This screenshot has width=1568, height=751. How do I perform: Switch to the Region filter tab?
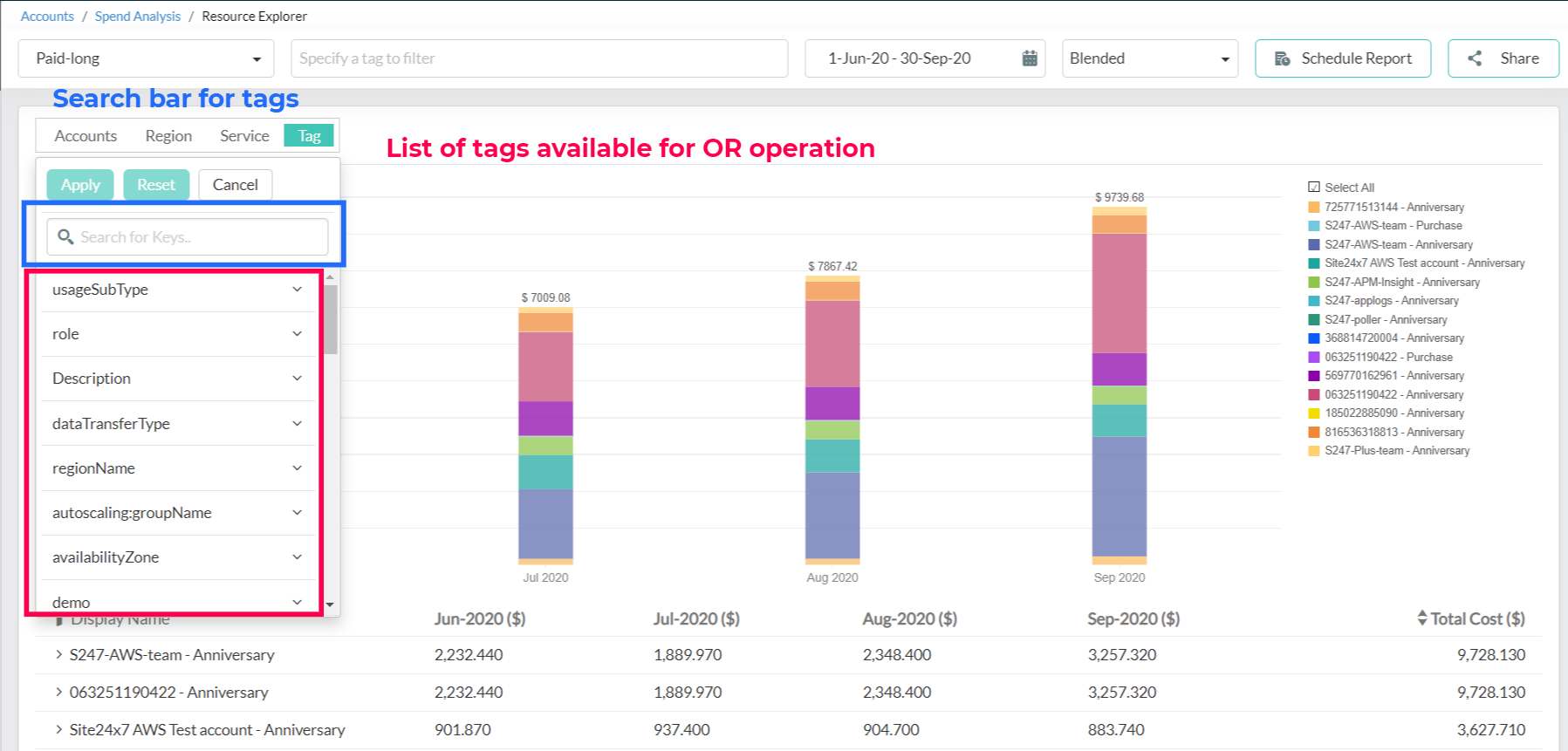pyautogui.click(x=168, y=136)
